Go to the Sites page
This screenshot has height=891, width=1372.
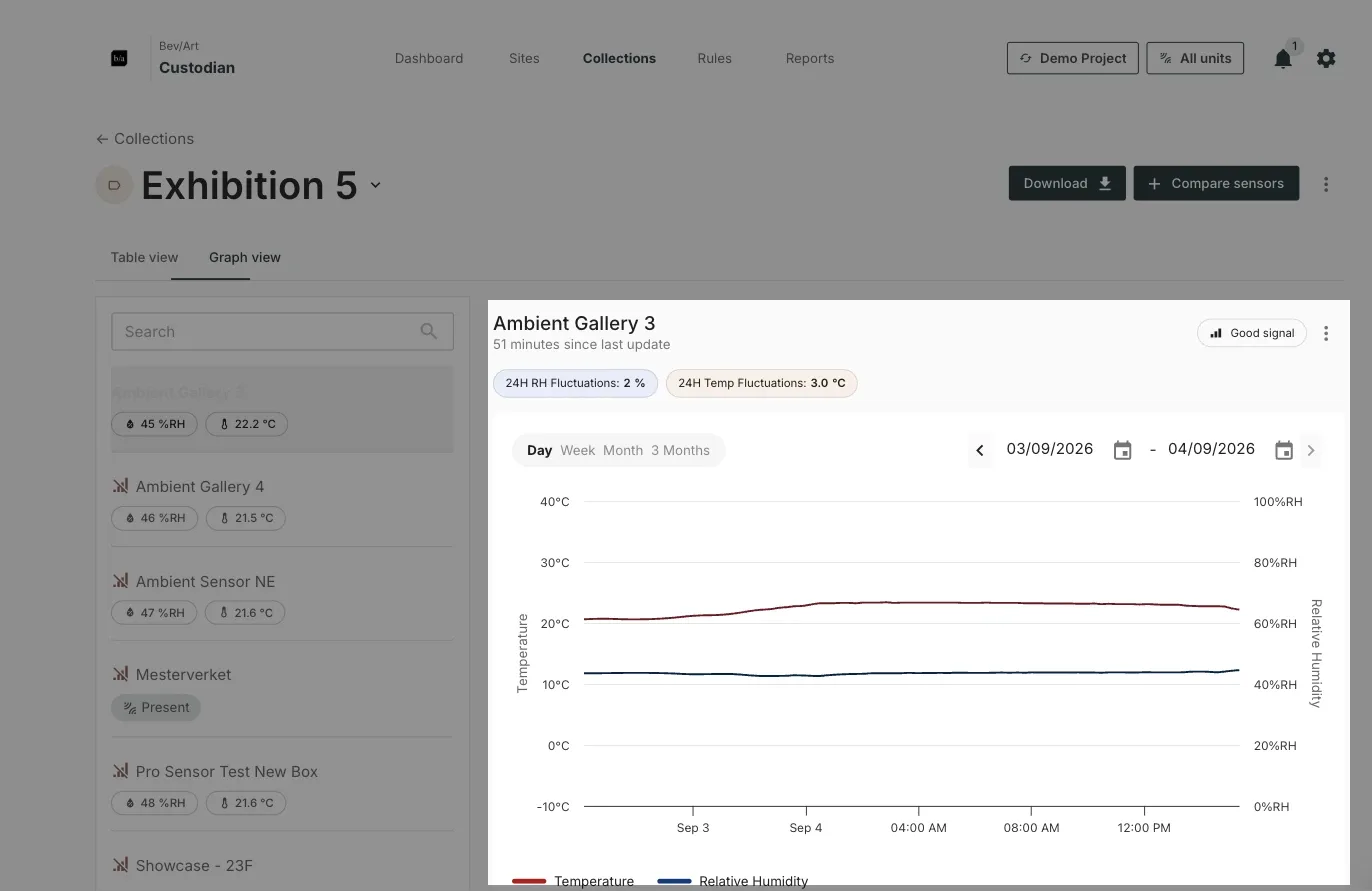(524, 58)
